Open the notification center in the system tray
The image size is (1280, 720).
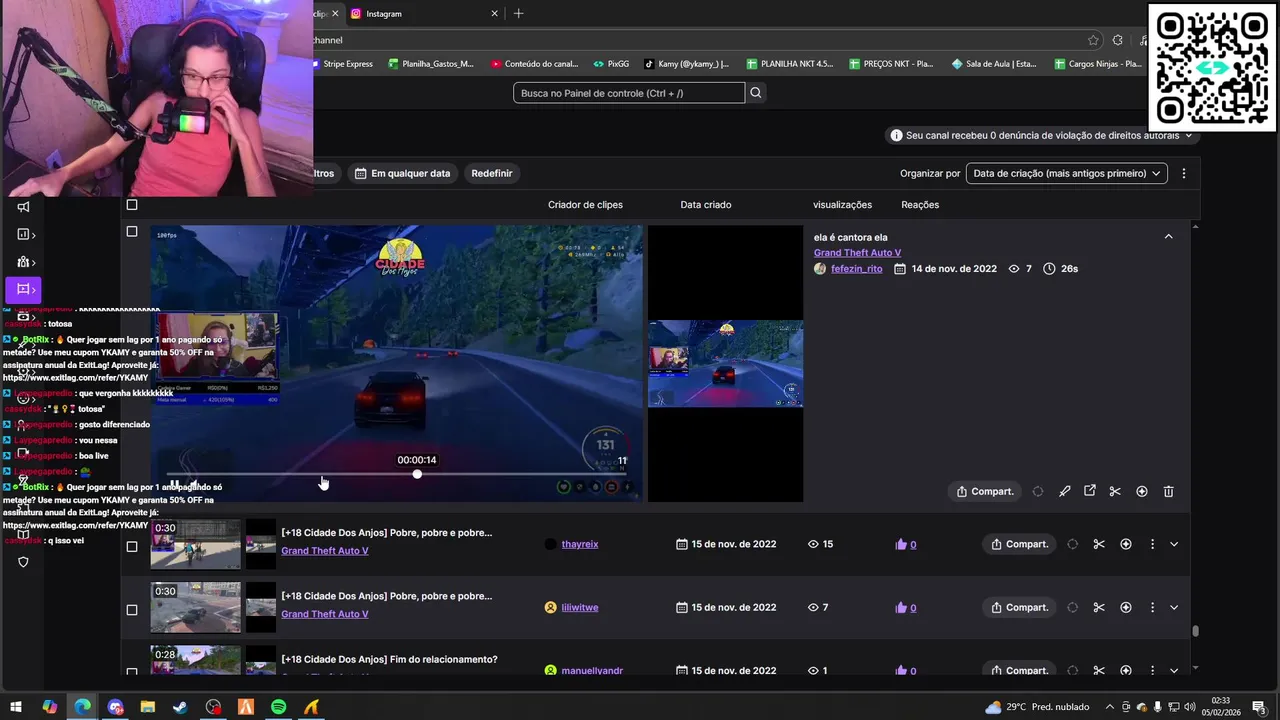(x=1259, y=707)
